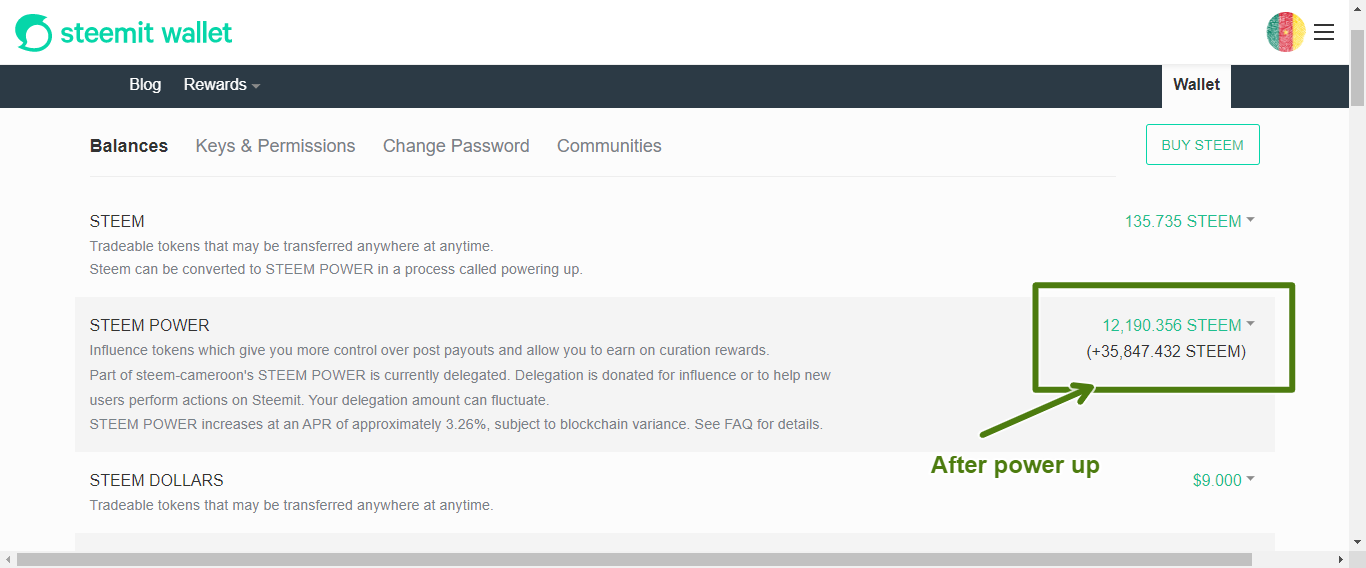Image resolution: width=1366 pixels, height=568 pixels.
Task: Click the vertical scrollbar down arrow
Action: [1357, 542]
